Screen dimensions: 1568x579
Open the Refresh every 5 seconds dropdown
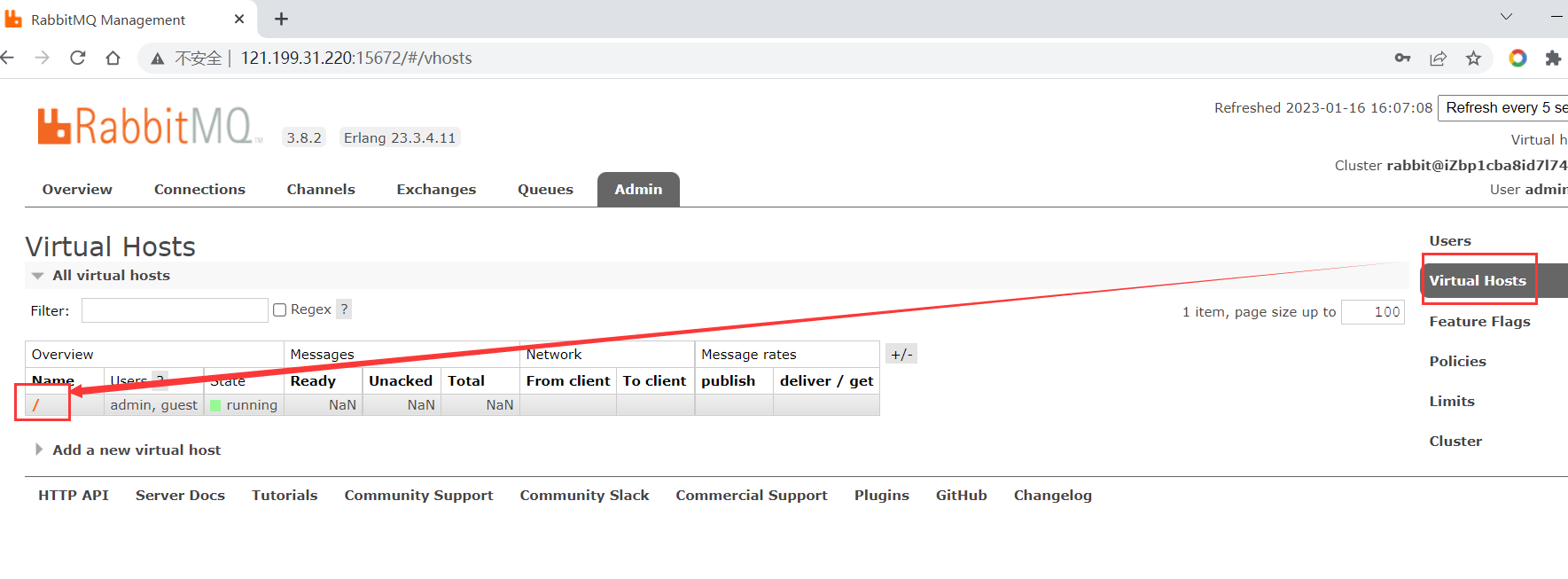pyautogui.click(x=1502, y=107)
